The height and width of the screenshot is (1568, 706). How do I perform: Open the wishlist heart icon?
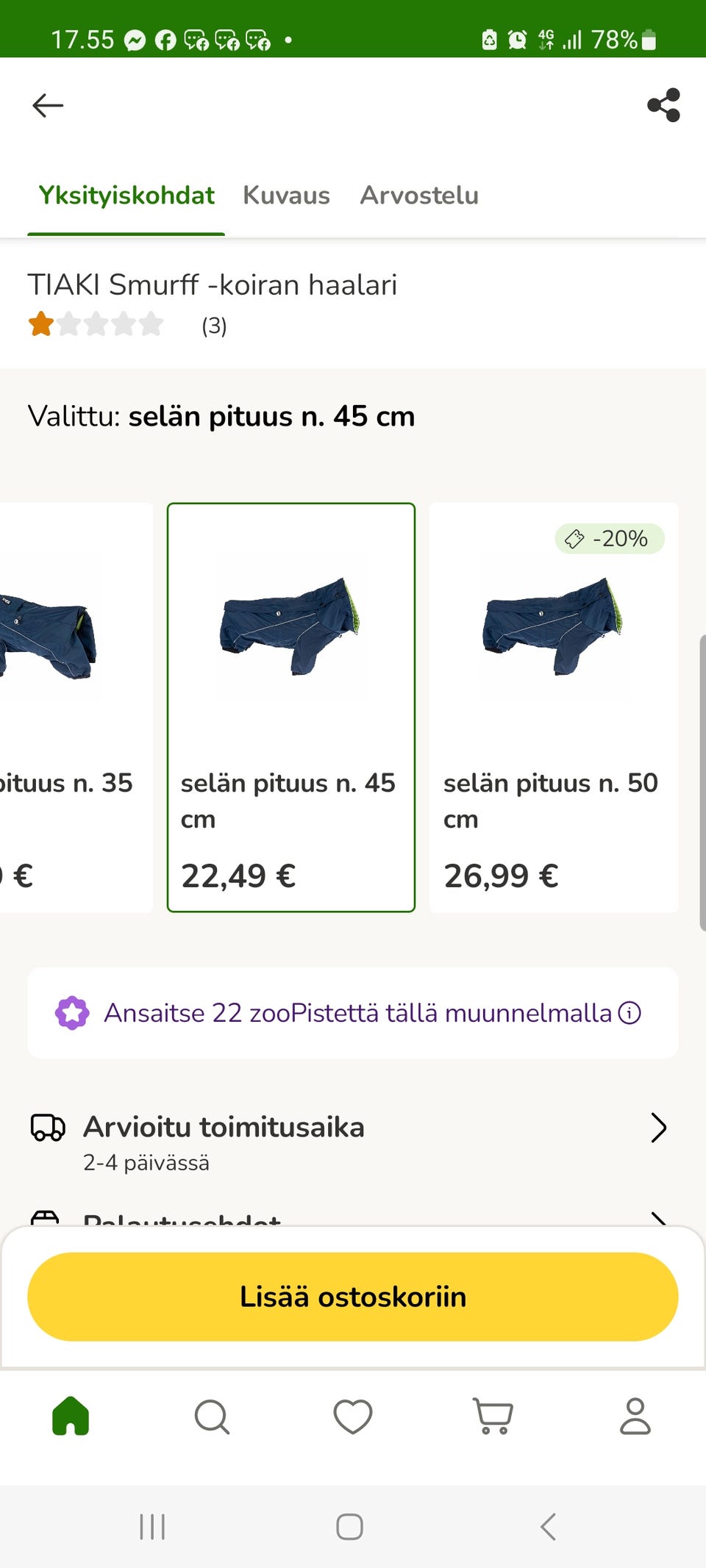point(353,1416)
